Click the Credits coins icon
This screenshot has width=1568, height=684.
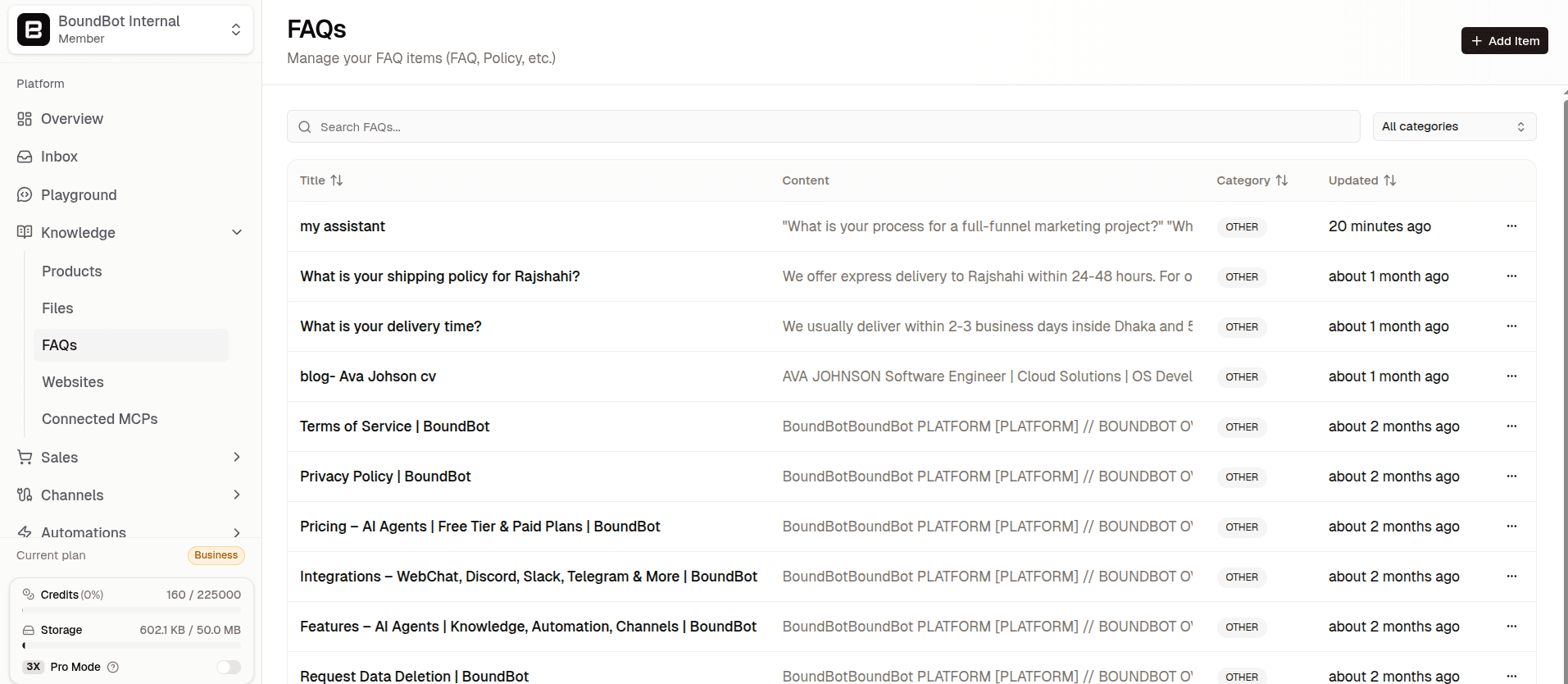28,594
